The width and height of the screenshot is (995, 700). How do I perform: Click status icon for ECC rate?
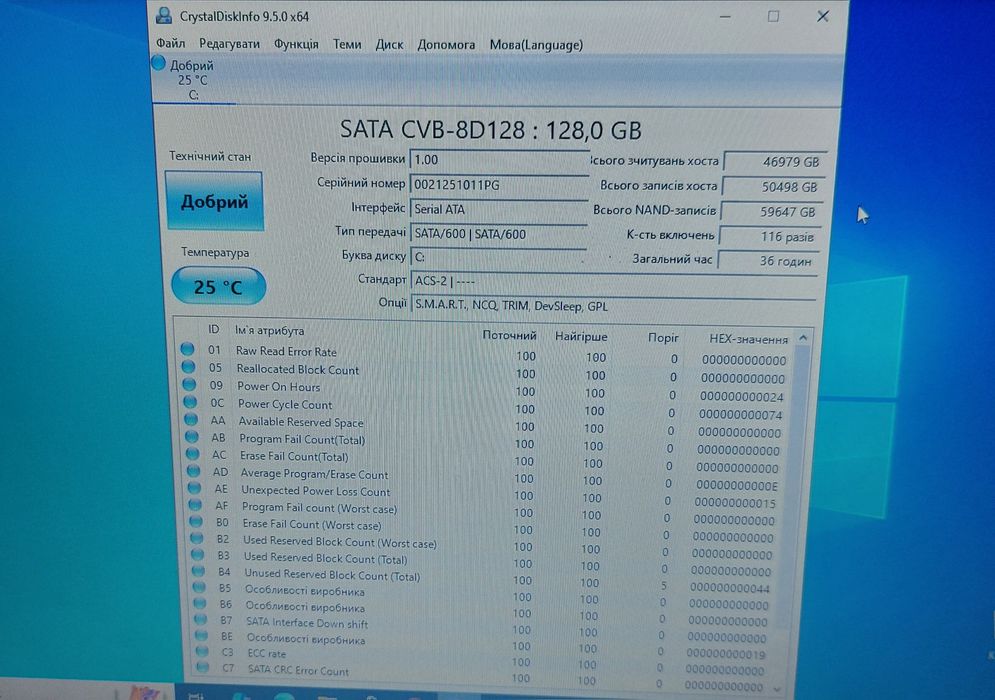click(x=202, y=651)
